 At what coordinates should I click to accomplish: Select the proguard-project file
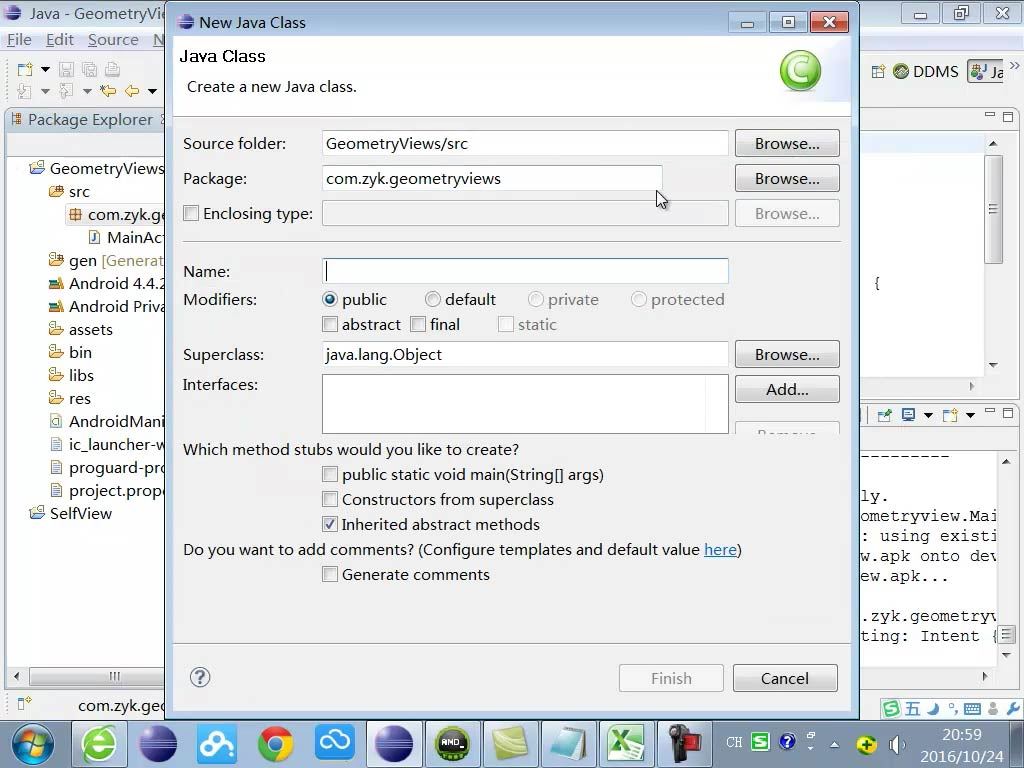pos(107,468)
